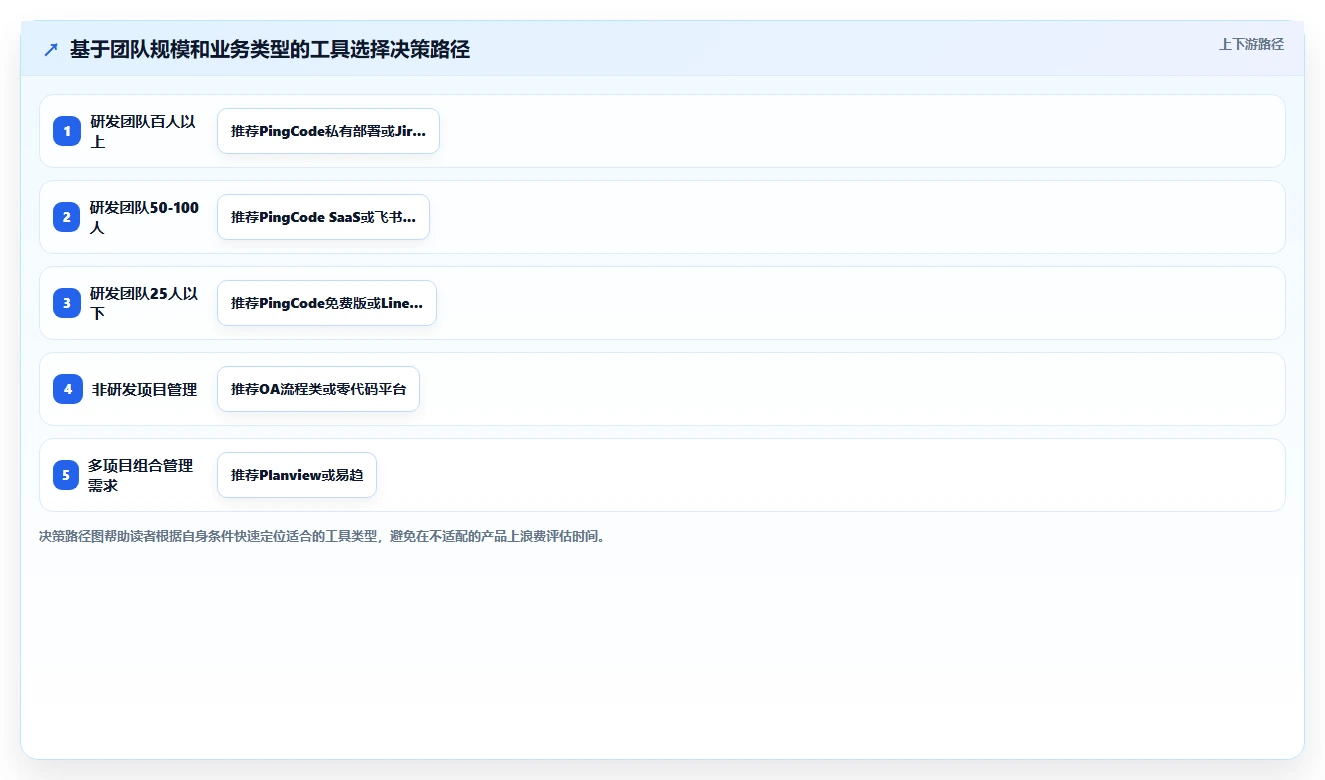Image resolution: width=1325 pixels, height=780 pixels.
Task: Click the footer note starting 决策路径图帮助读者
Action: click(x=322, y=536)
